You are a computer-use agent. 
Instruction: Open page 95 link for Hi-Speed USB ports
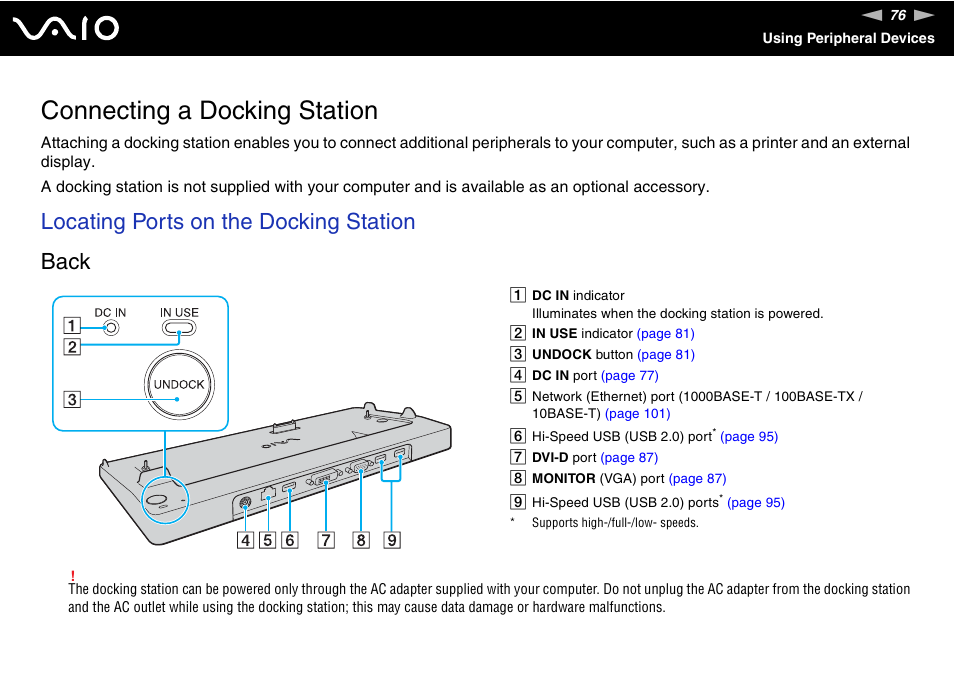click(756, 502)
